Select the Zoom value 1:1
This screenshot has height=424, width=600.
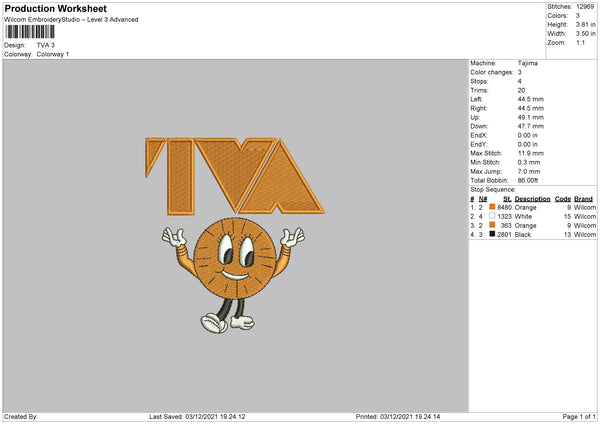580,42
